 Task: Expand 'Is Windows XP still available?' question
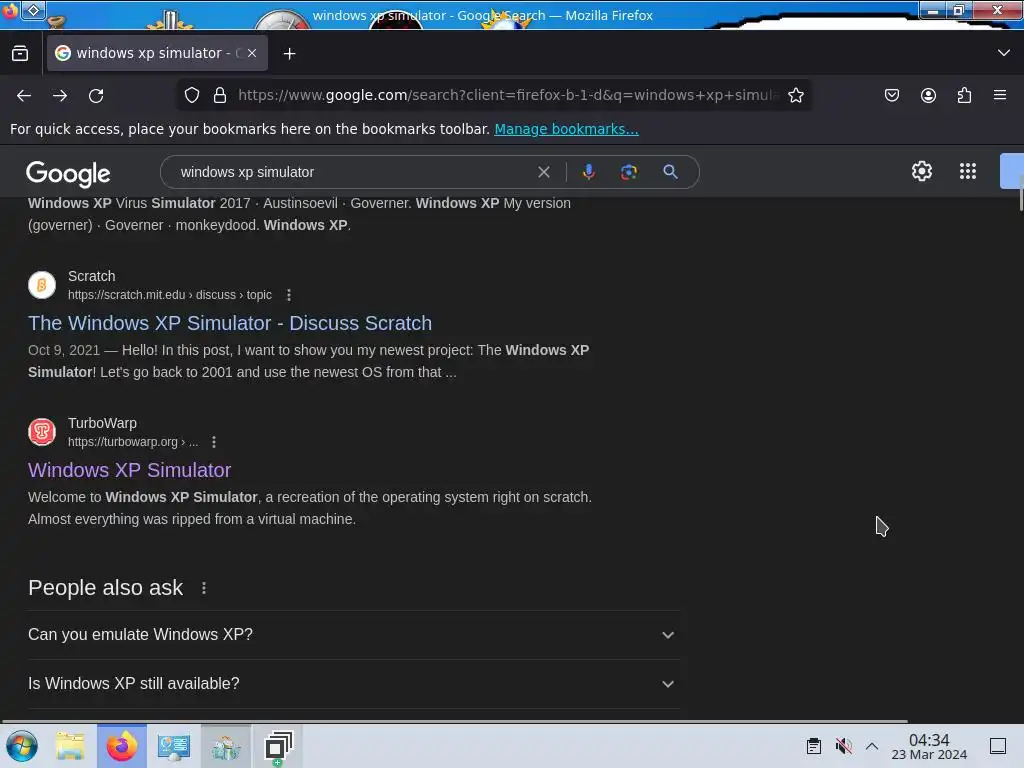tap(354, 684)
